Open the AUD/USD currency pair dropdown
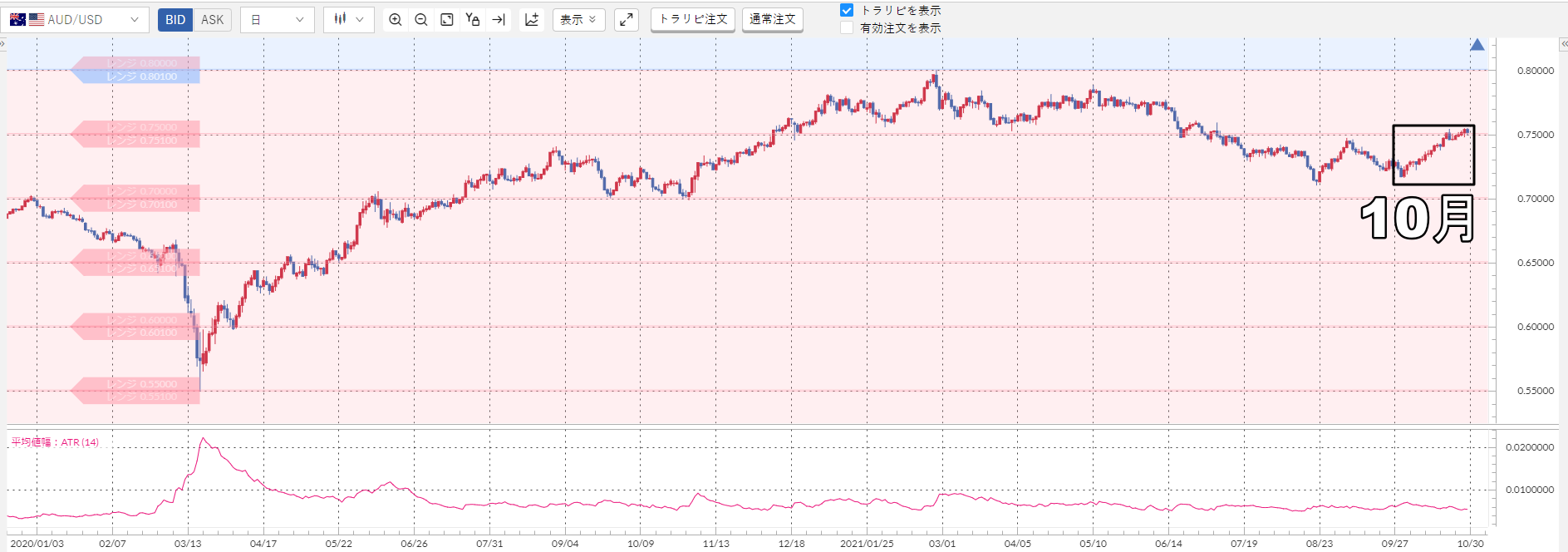Image resolution: width=1568 pixels, height=552 pixels. pyautogui.click(x=75, y=19)
